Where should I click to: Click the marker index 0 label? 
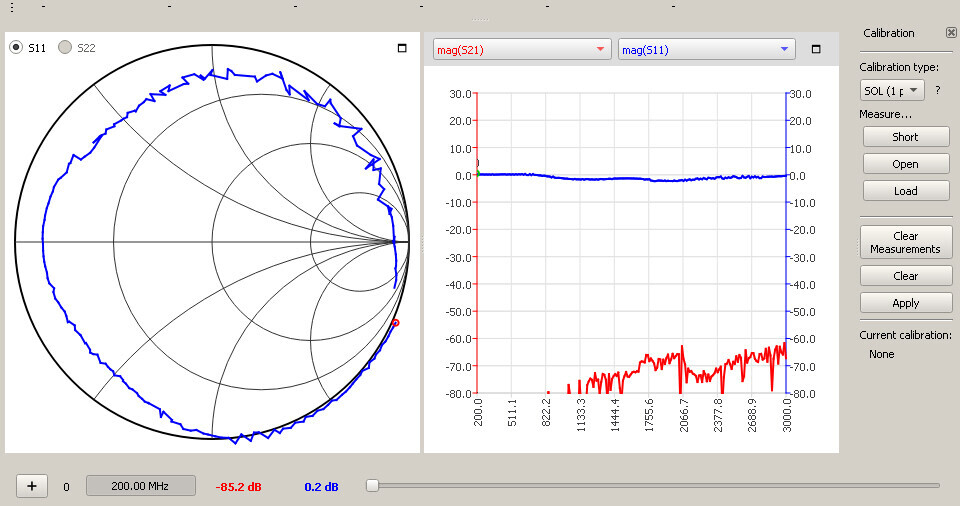click(66, 487)
